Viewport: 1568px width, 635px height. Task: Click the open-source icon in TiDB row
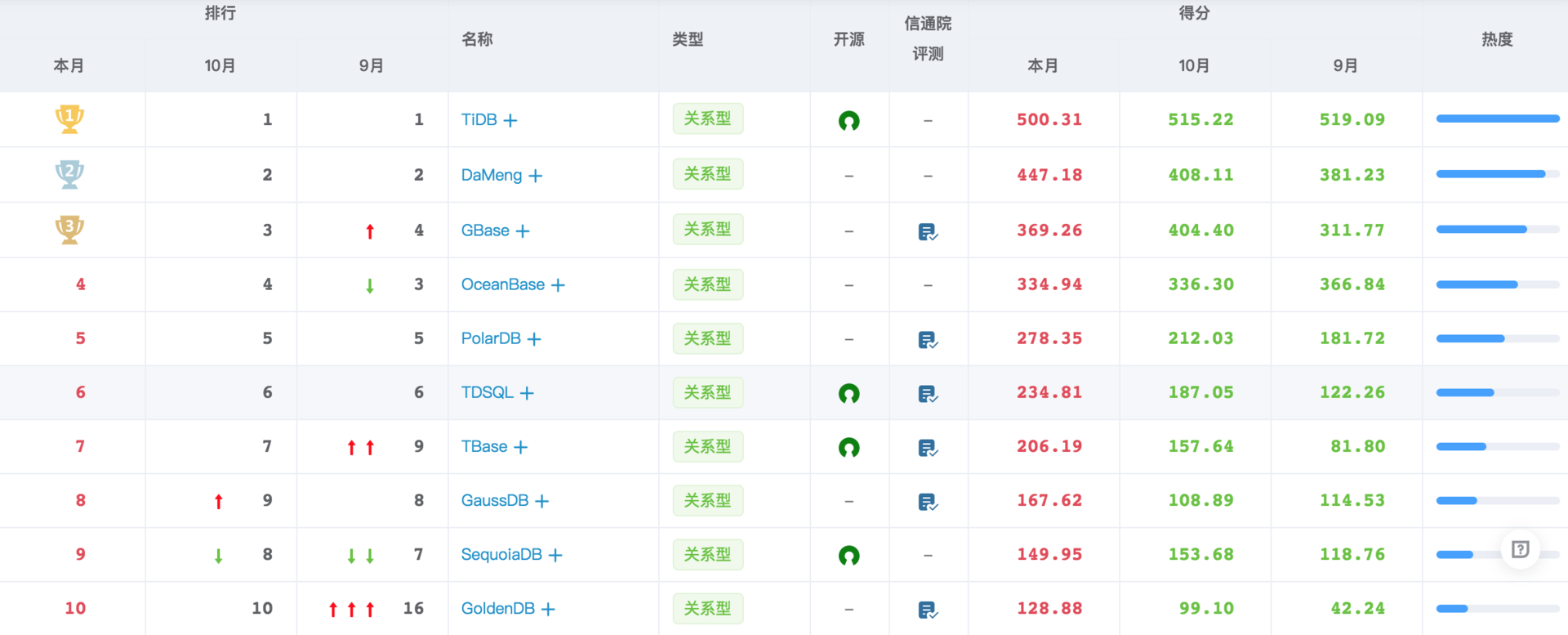click(x=849, y=121)
